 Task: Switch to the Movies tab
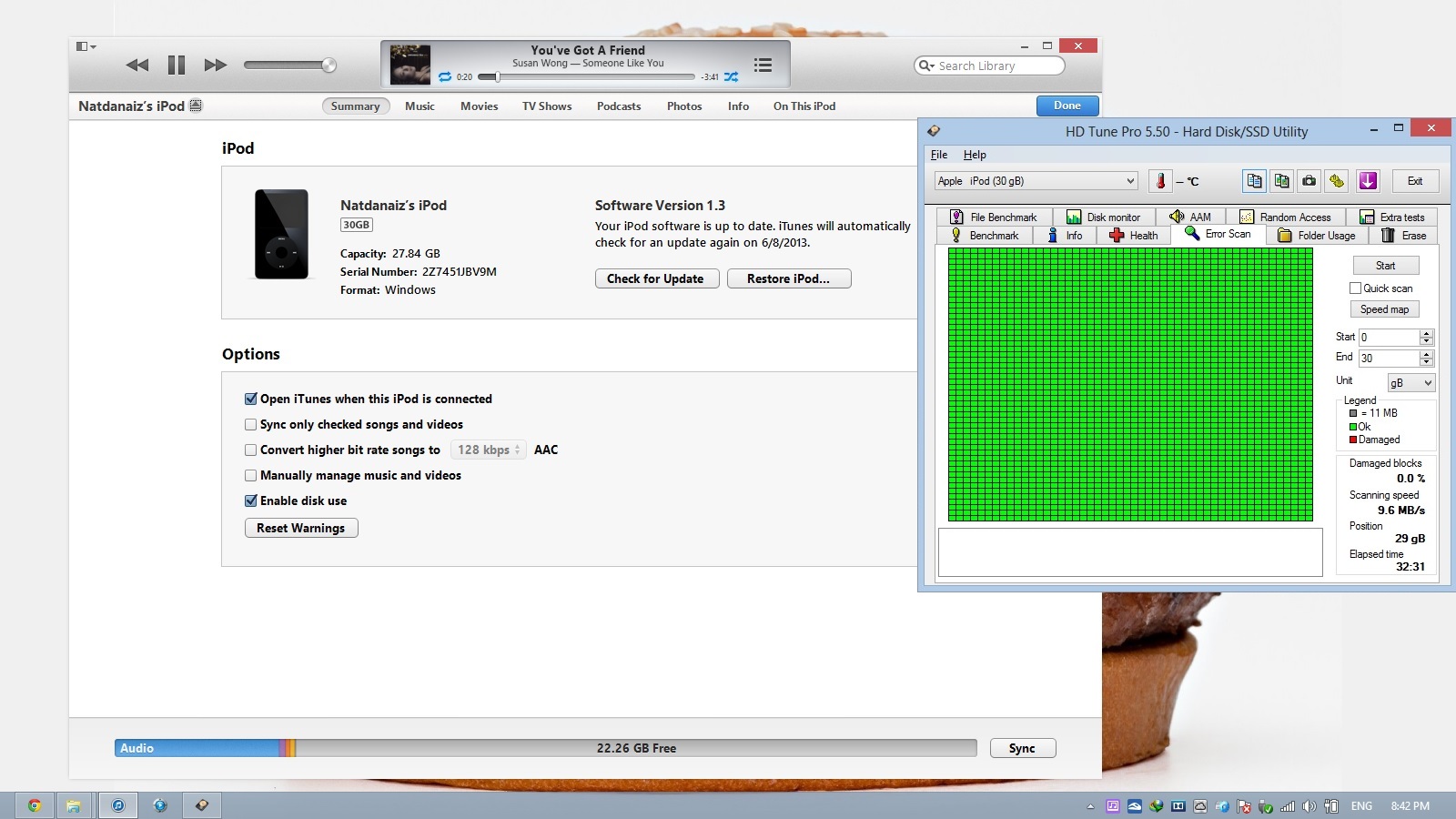[x=480, y=106]
